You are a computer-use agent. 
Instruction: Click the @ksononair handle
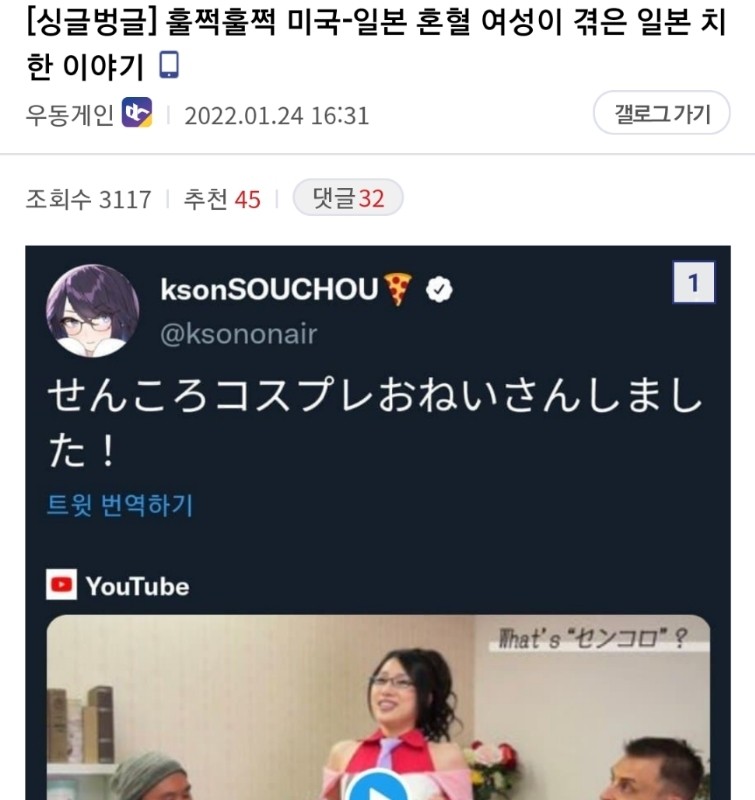pyautogui.click(x=239, y=334)
